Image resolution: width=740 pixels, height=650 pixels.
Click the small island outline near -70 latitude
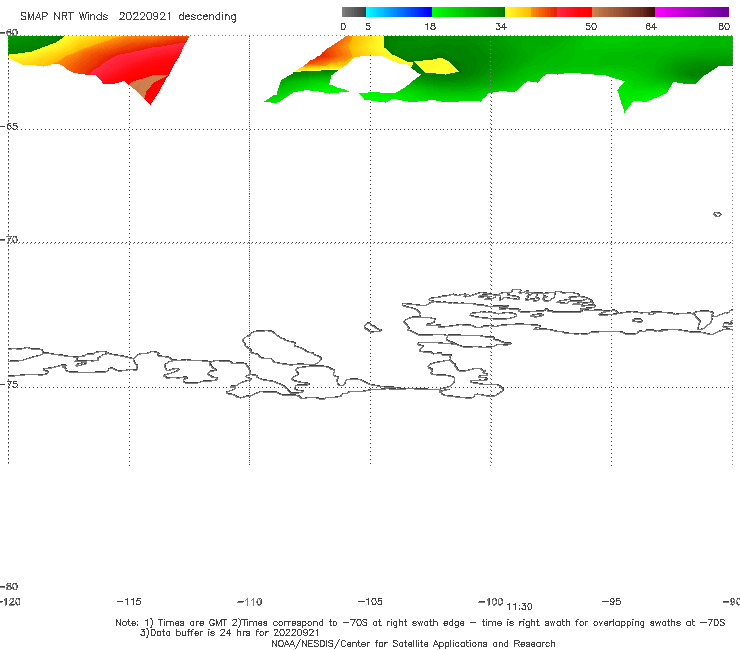[x=717, y=214]
